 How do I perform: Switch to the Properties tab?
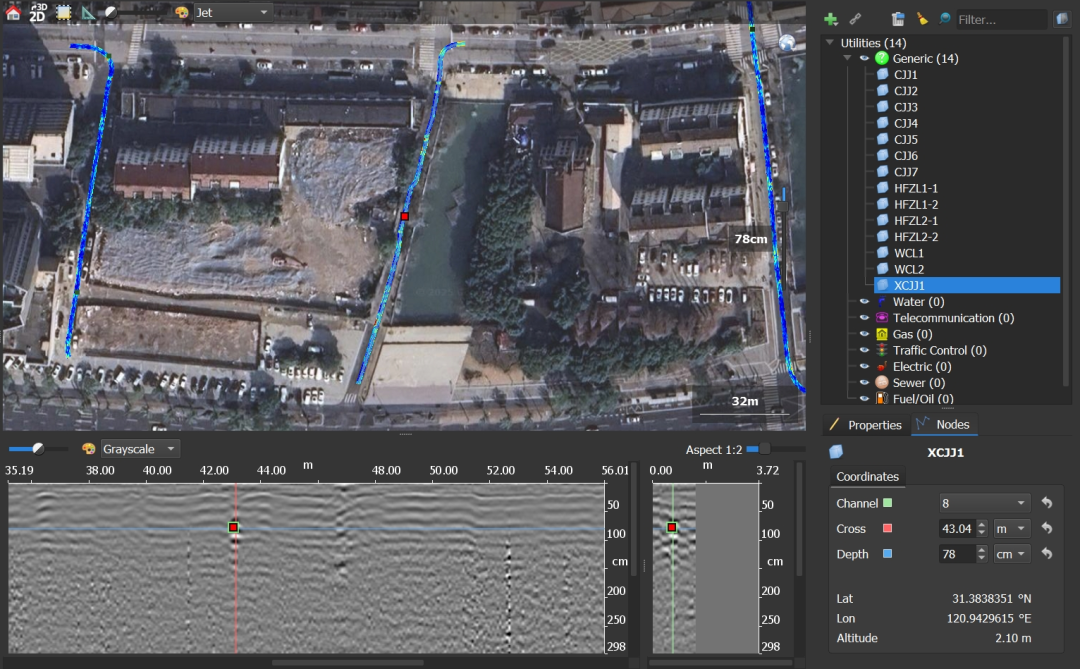(x=866, y=425)
